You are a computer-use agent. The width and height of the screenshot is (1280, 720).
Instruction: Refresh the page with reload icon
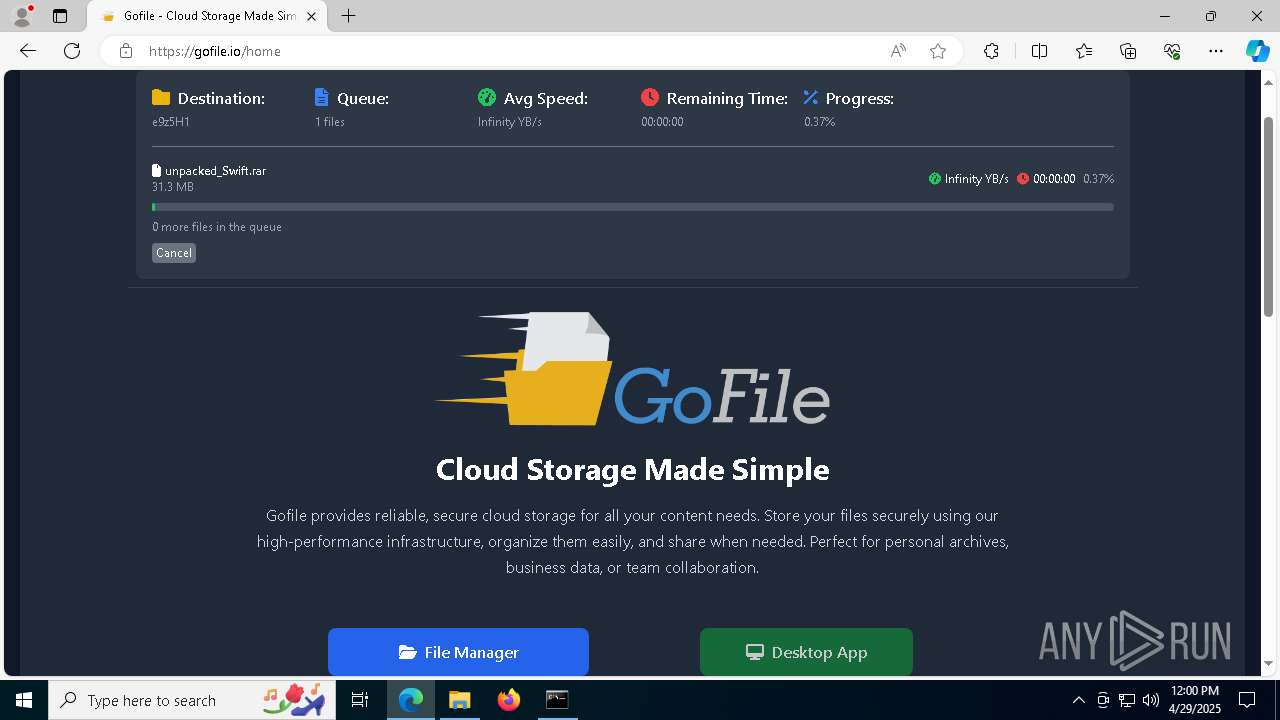click(x=72, y=51)
